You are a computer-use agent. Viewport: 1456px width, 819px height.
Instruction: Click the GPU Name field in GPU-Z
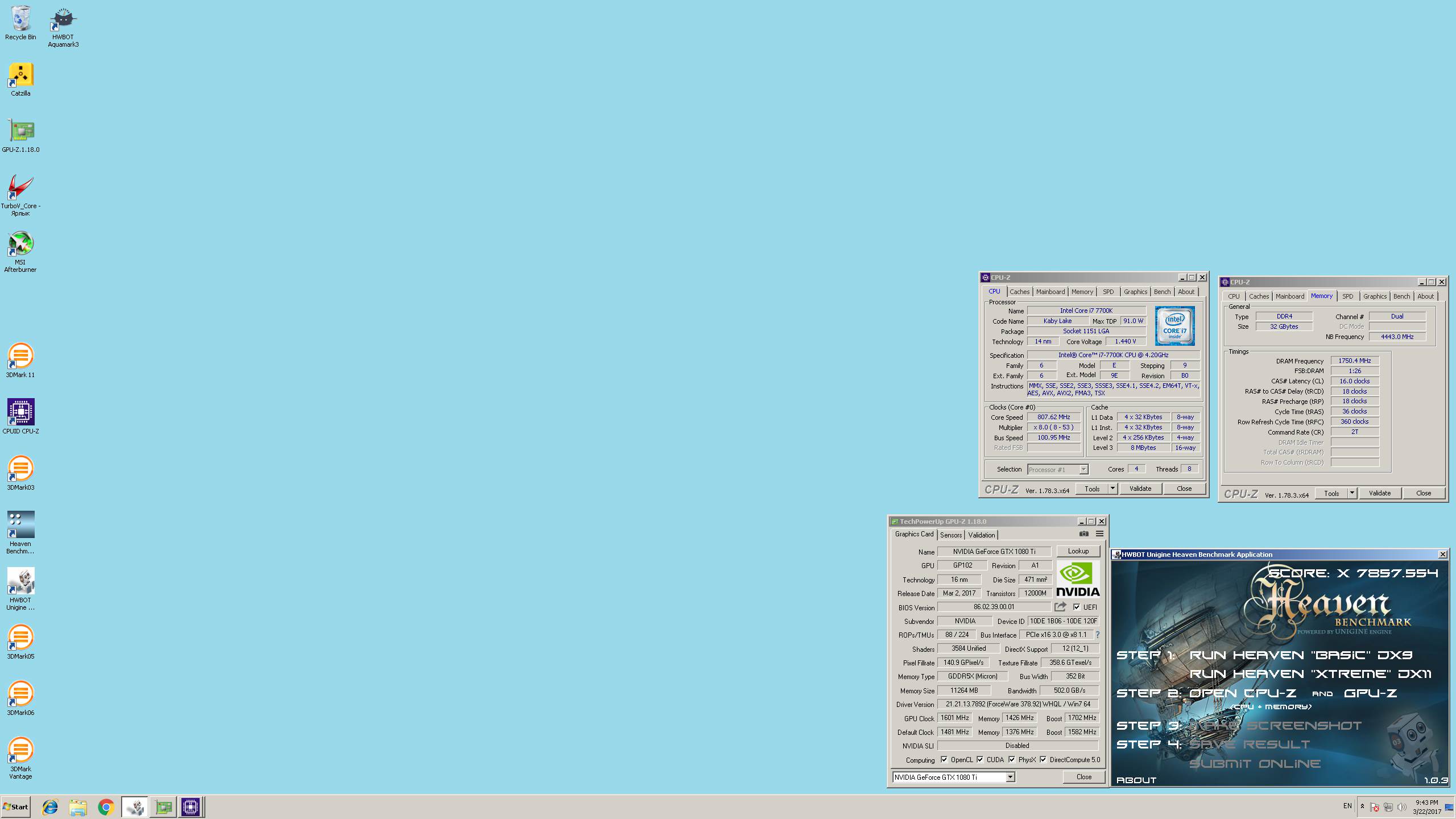click(994, 552)
